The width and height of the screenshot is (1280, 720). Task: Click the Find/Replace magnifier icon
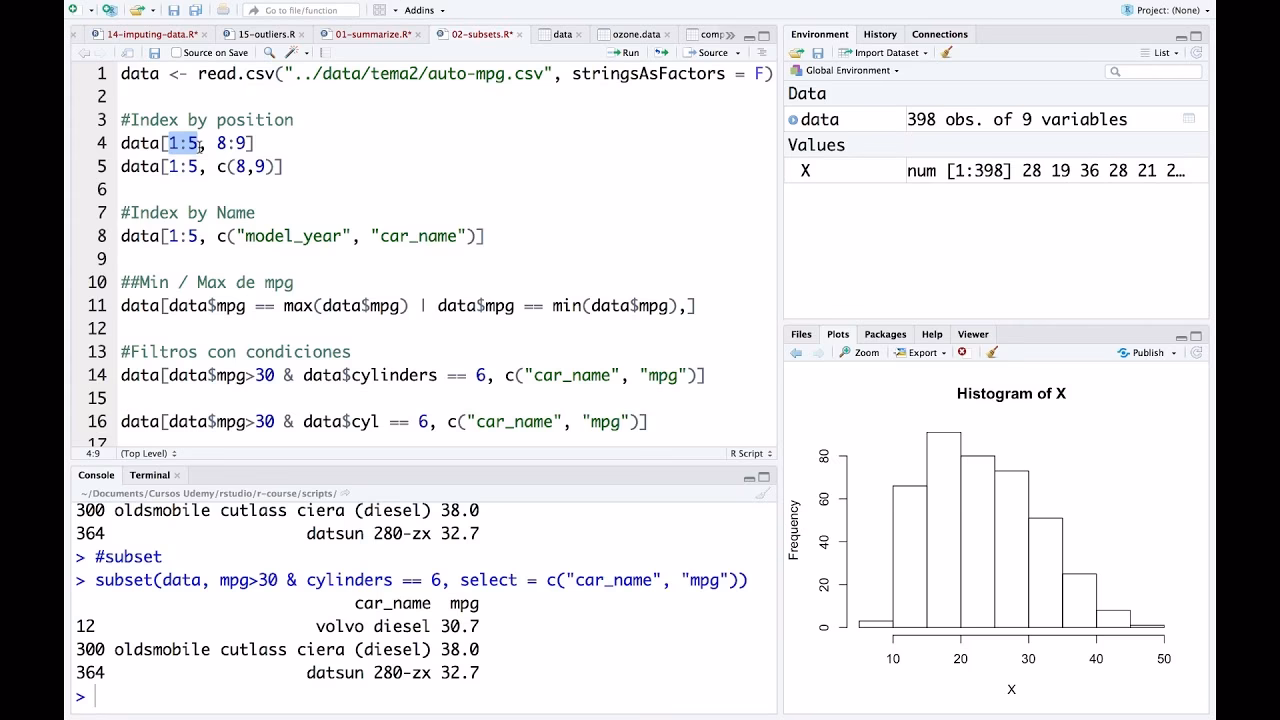point(269,53)
